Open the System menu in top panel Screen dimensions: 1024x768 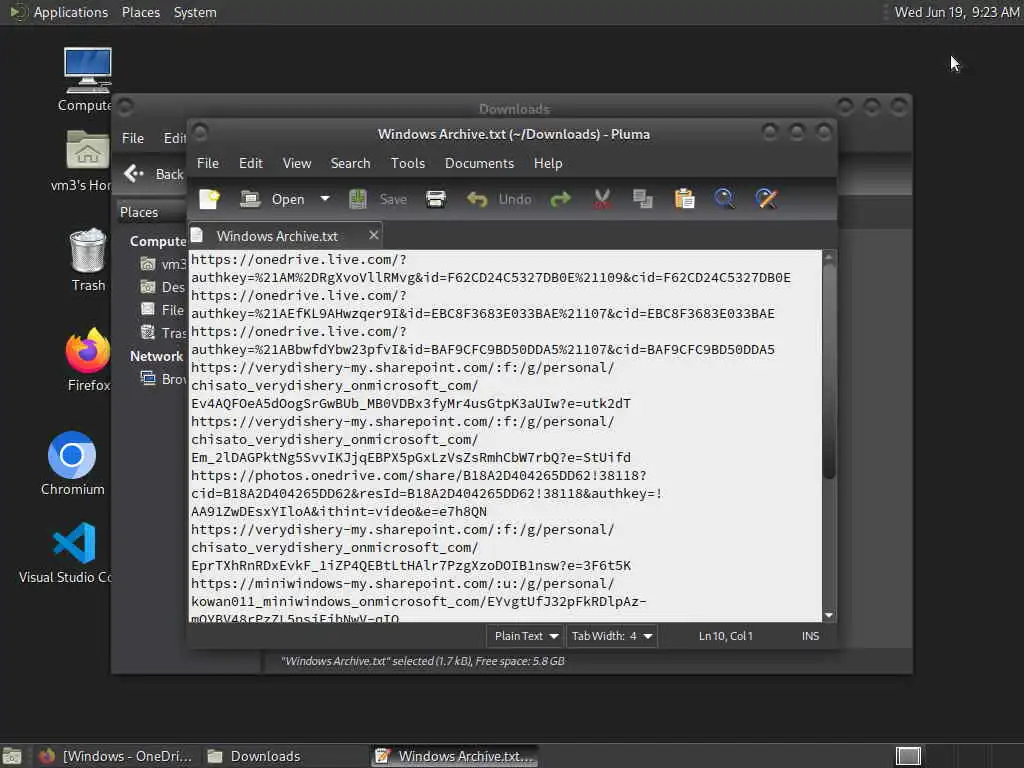(x=195, y=12)
